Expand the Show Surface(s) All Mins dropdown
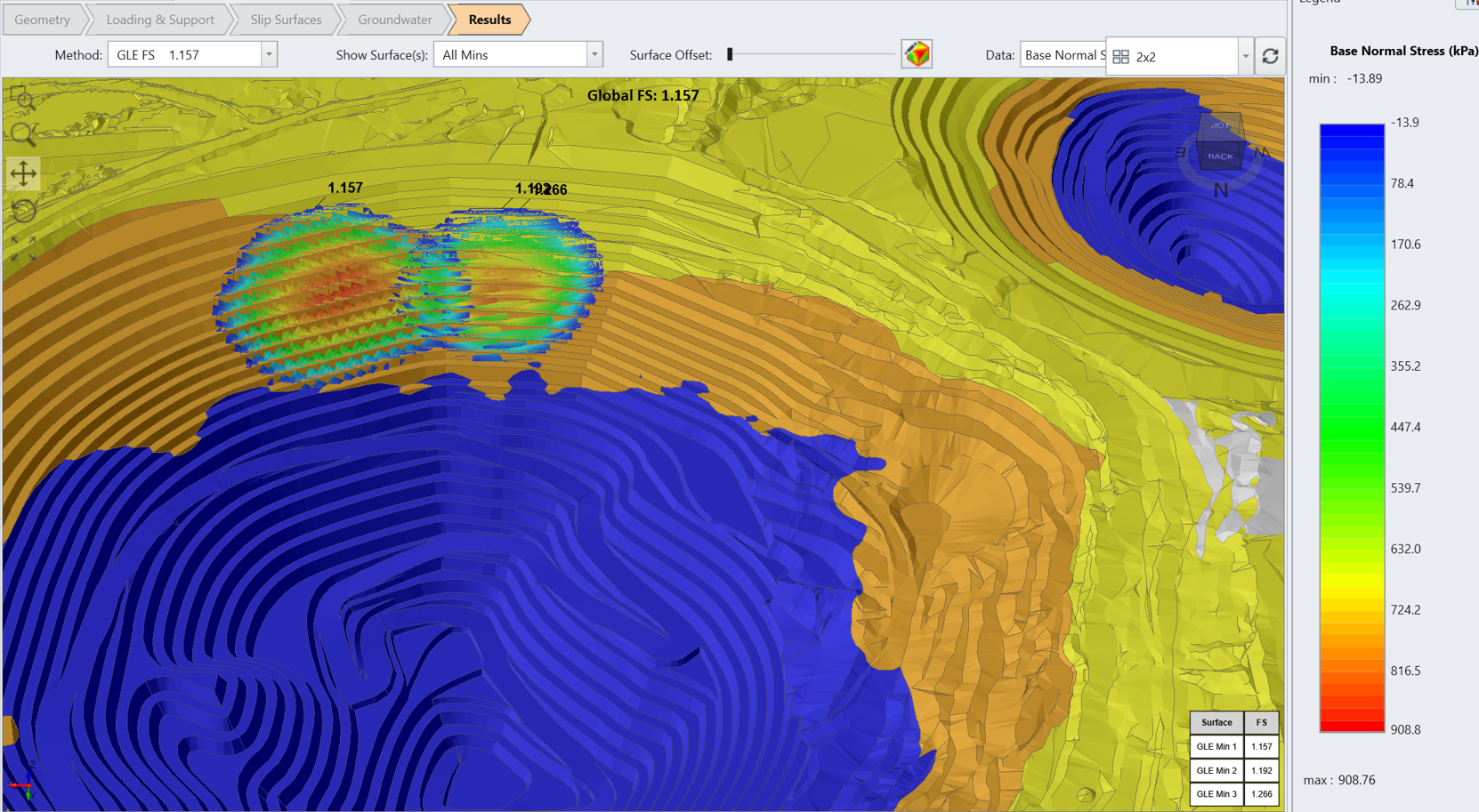This screenshot has height=812, width=1479. (x=594, y=54)
